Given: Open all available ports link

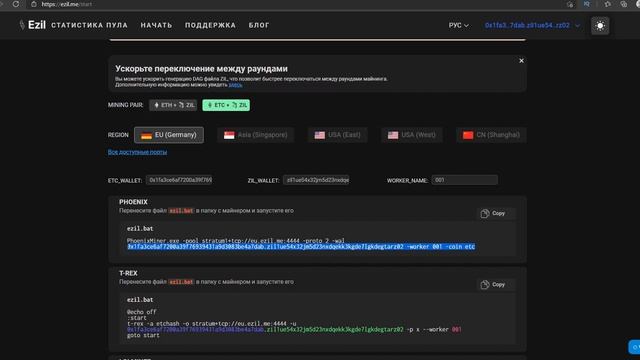Looking at the screenshot, I should pyautogui.click(x=138, y=152).
